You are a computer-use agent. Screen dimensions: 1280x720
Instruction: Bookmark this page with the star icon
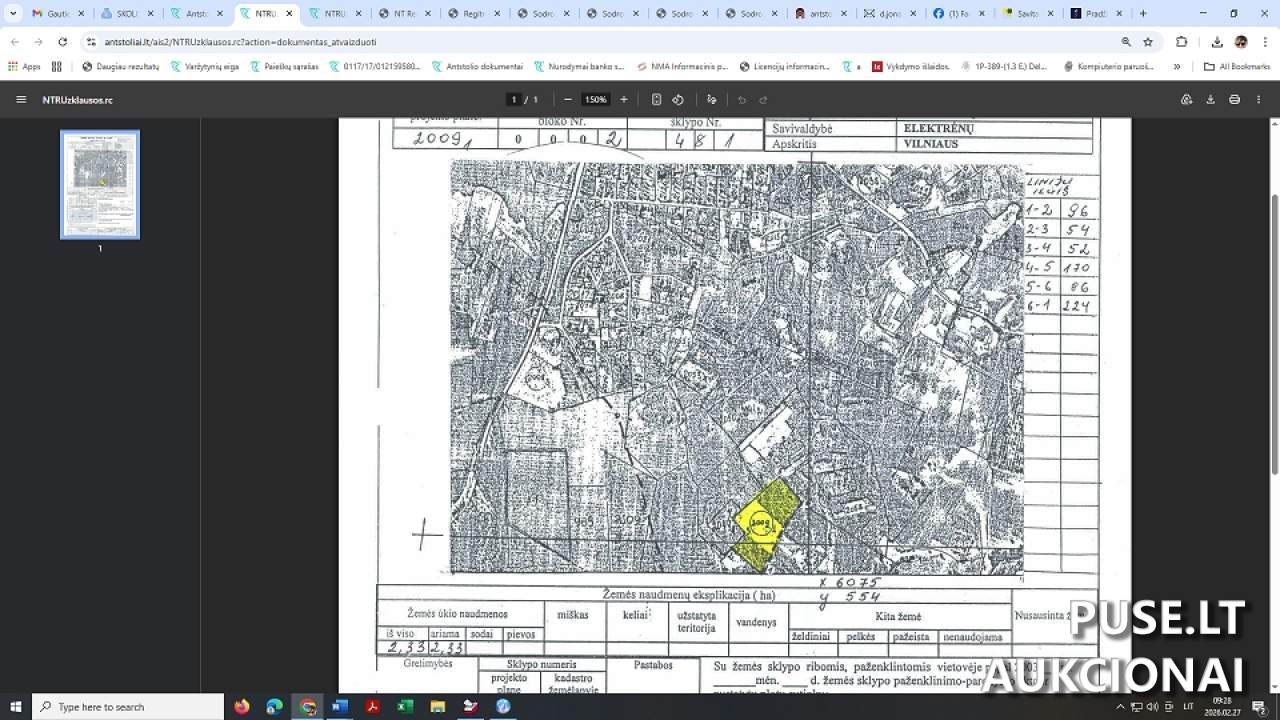pos(1148,42)
